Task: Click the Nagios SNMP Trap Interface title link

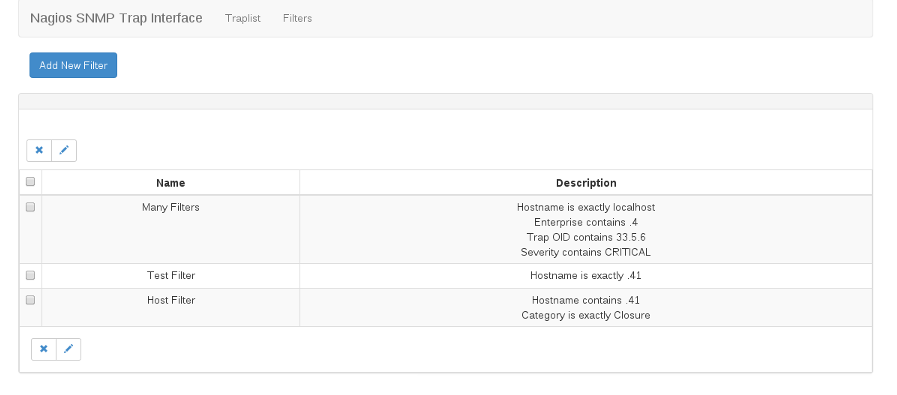Action: [x=116, y=18]
